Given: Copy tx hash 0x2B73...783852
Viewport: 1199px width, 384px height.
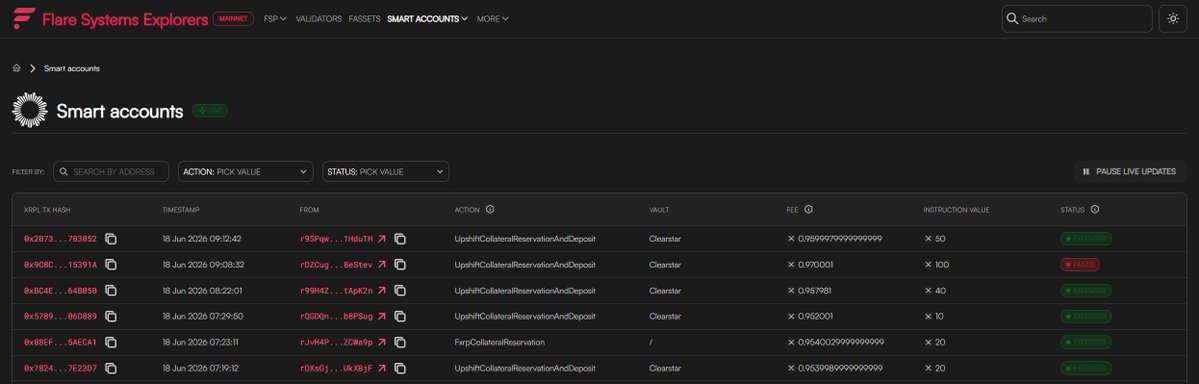Looking at the screenshot, I should click(x=111, y=239).
